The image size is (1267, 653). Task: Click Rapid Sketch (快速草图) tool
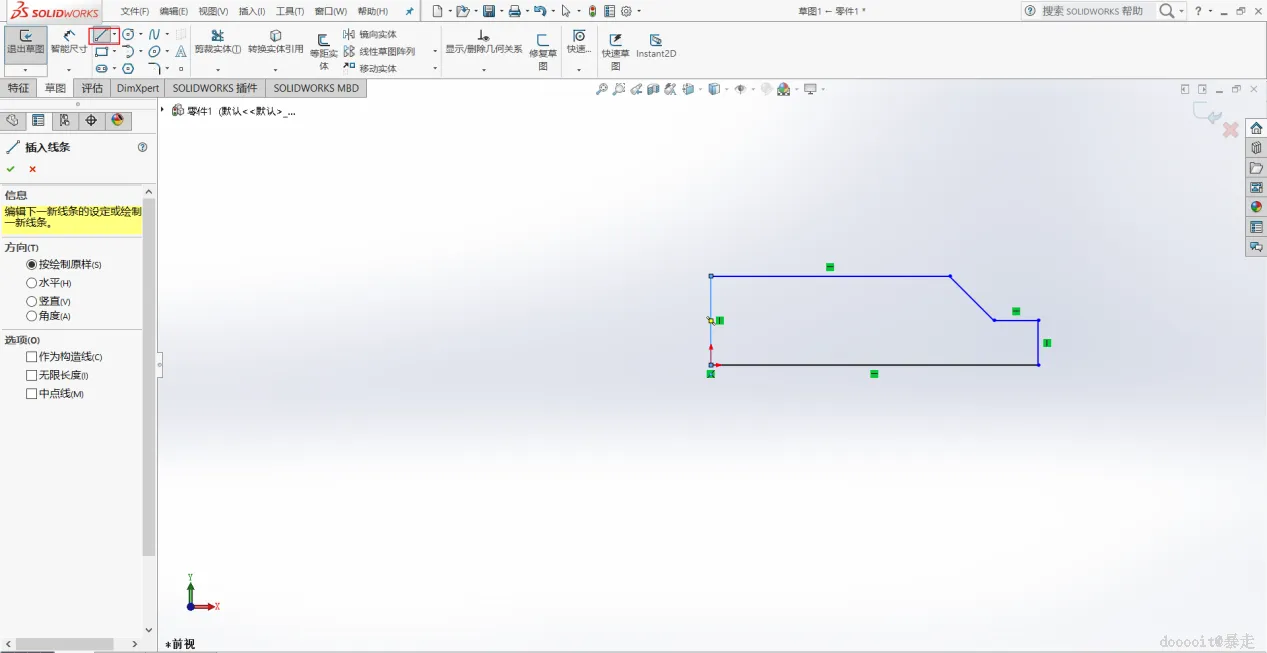[x=616, y=52]
